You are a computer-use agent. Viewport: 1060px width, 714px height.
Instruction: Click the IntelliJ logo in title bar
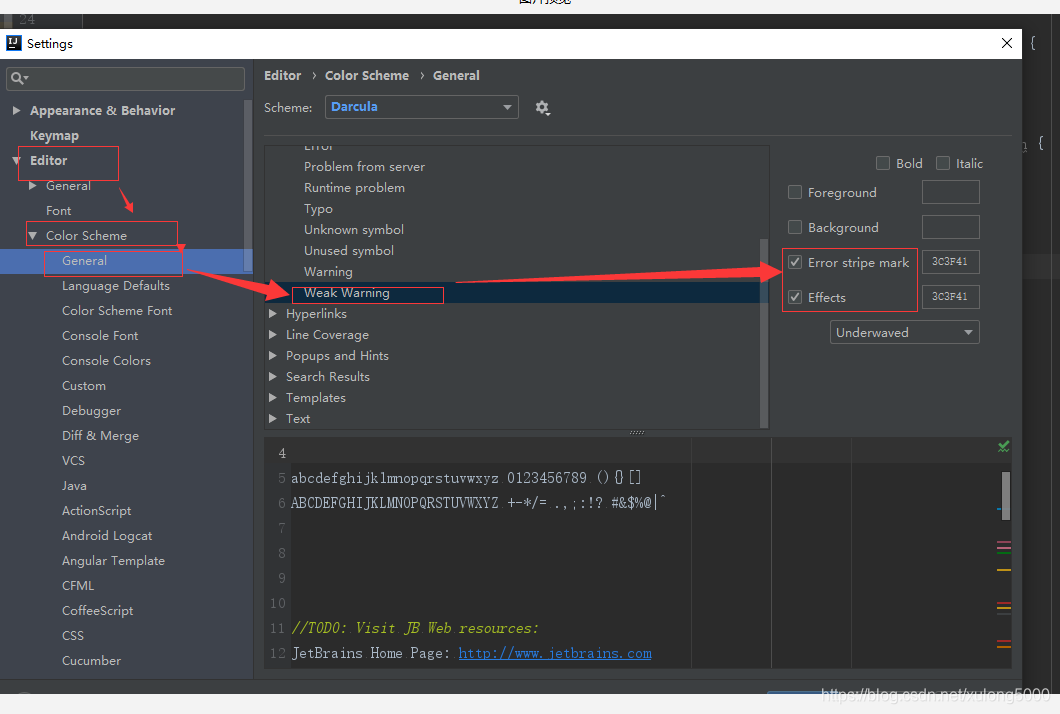14,43
